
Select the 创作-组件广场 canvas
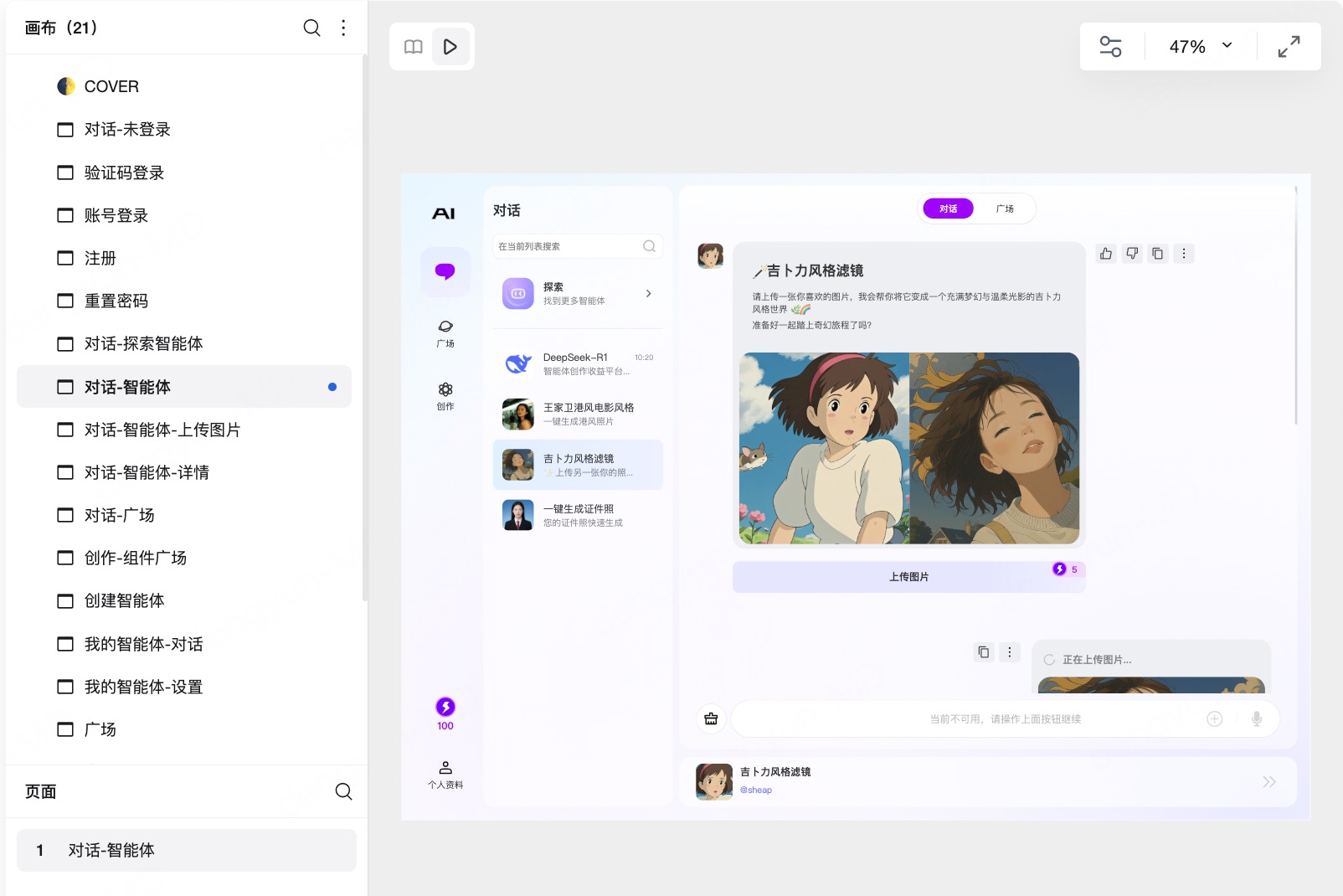[184, 558]
